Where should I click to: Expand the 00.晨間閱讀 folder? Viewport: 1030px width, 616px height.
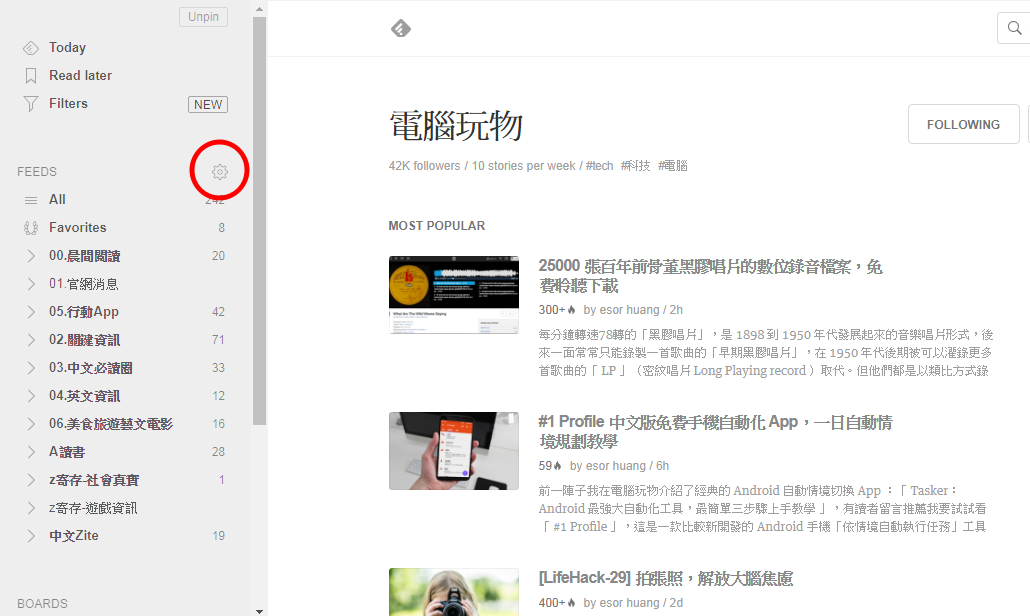(x=31, y=256)
